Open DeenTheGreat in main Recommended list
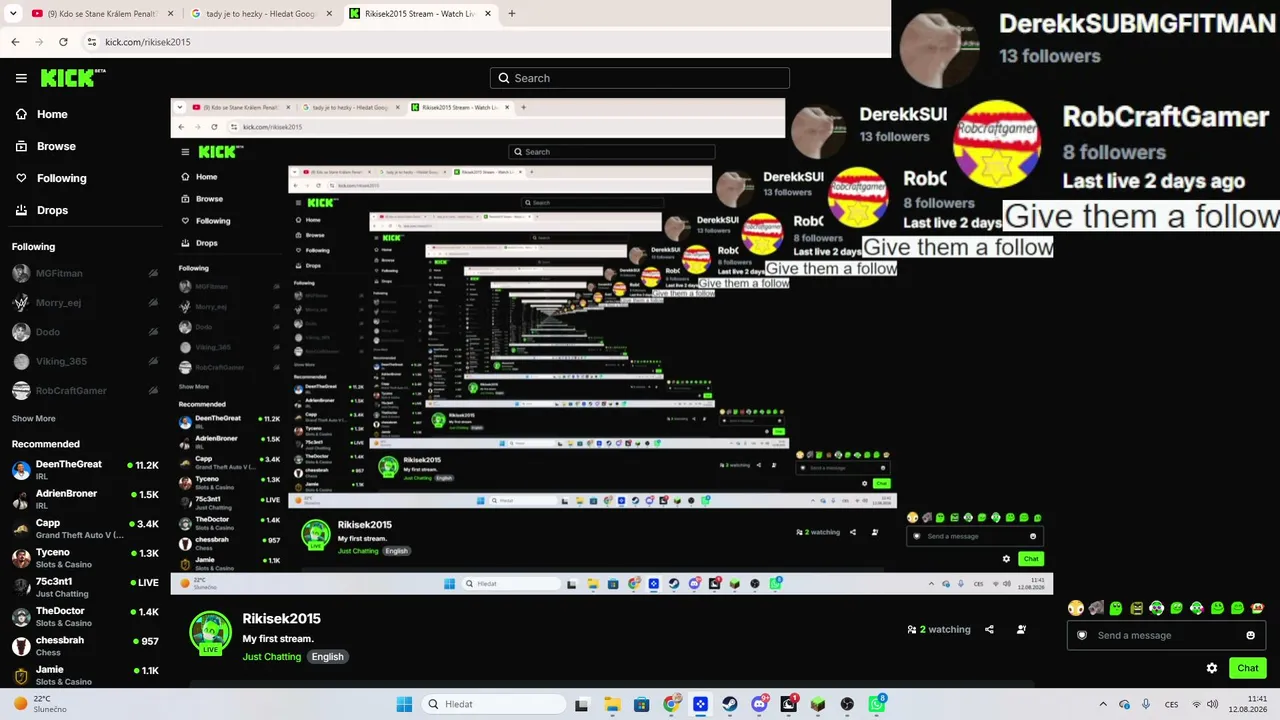Viewport: 1280px width, 720px height. click(x=85, y=469)
